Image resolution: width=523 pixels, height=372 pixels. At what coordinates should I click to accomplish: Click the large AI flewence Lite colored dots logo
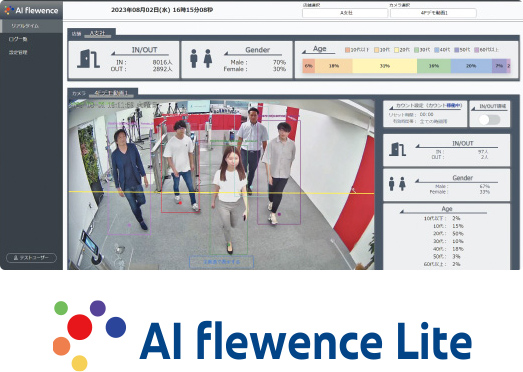pos(89,335)
